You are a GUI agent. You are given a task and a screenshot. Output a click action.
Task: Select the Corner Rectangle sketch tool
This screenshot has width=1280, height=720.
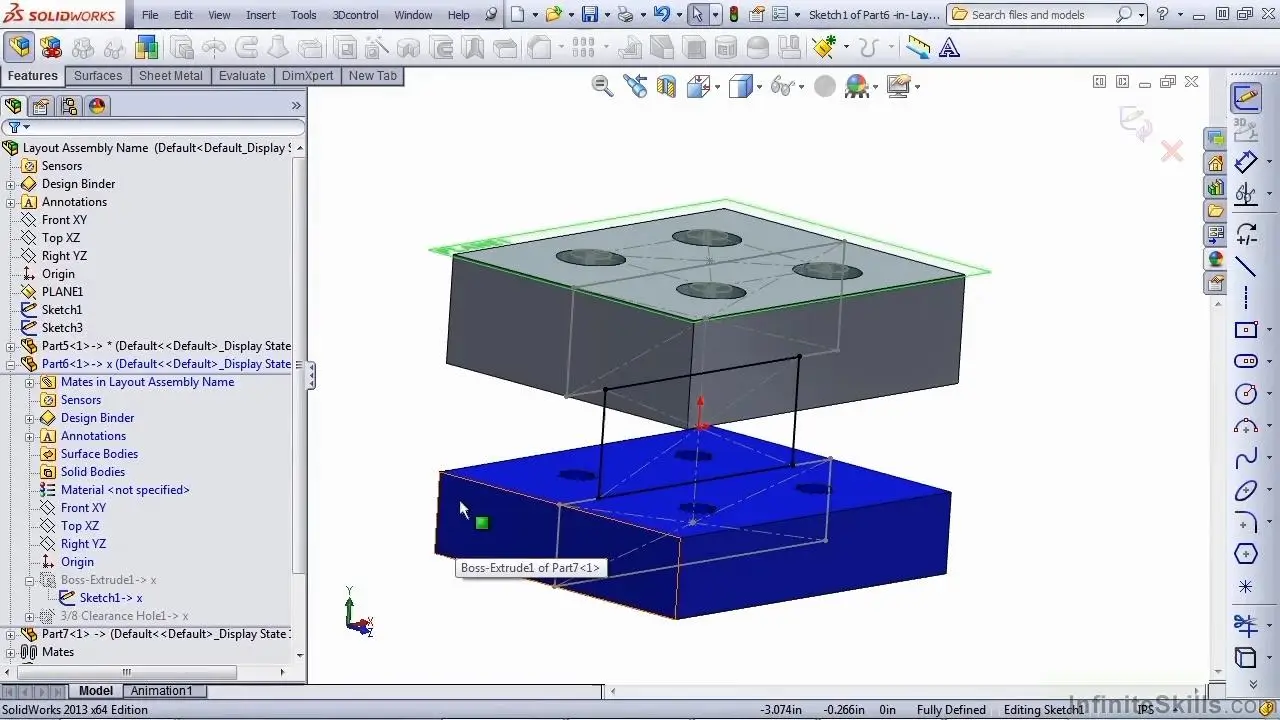coord(1245,329)
